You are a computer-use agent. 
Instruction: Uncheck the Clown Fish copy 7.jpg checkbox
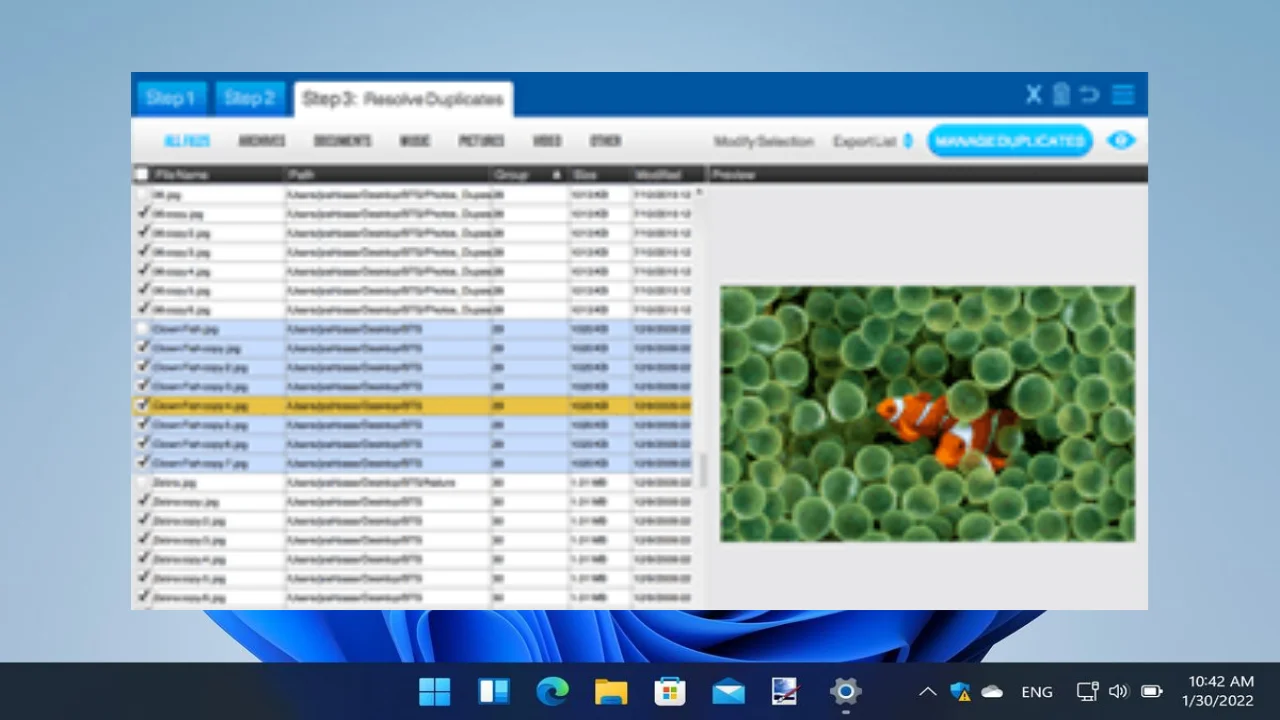click(144, 463)
